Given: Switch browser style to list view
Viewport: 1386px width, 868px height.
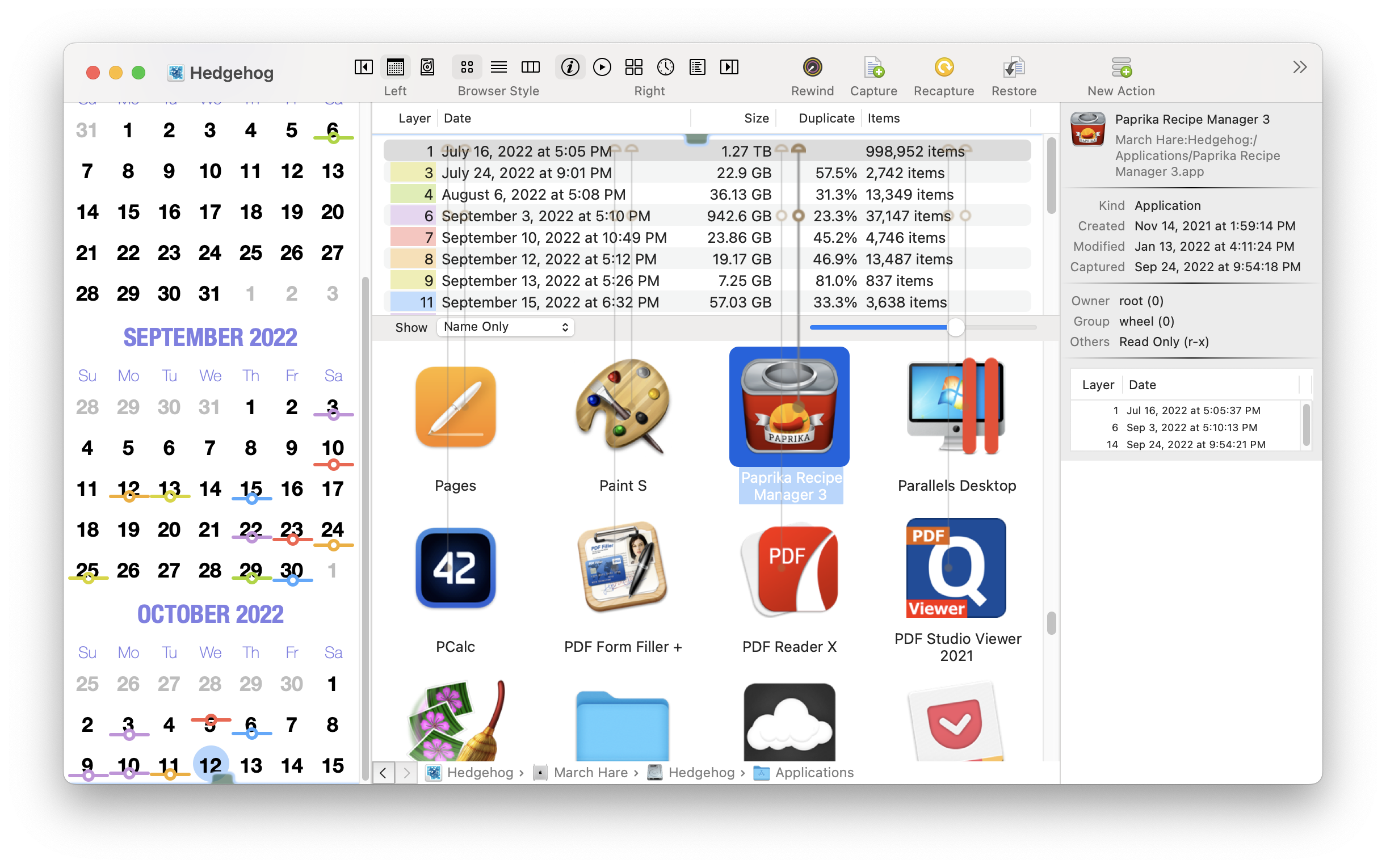Looking at the screenshot, I should click(498, 67).
